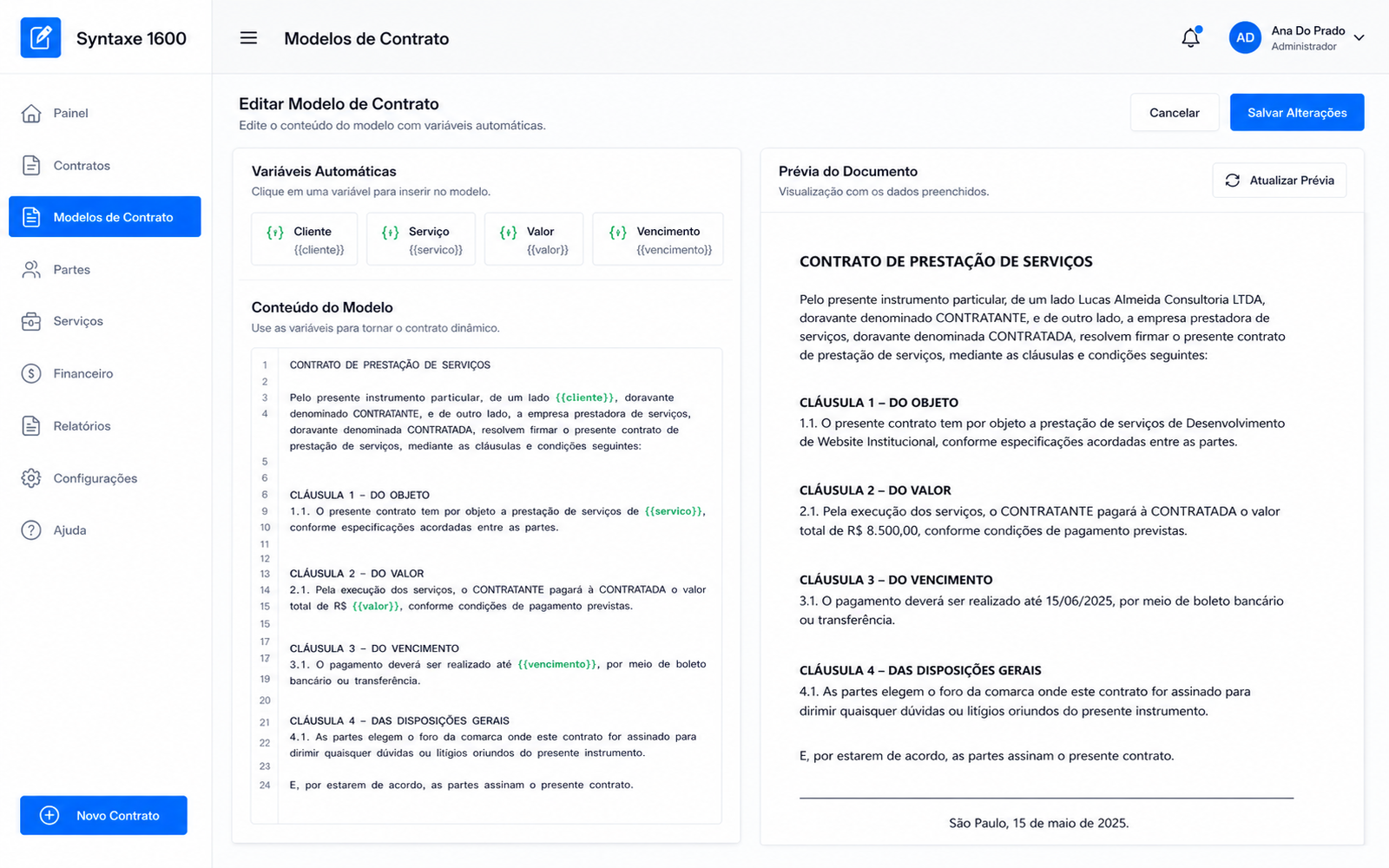Image resolution: width=1389 pixels, height=868 pixels.
Task: Expand the Ana Do Prado account dropdown
Action: 1359,37
